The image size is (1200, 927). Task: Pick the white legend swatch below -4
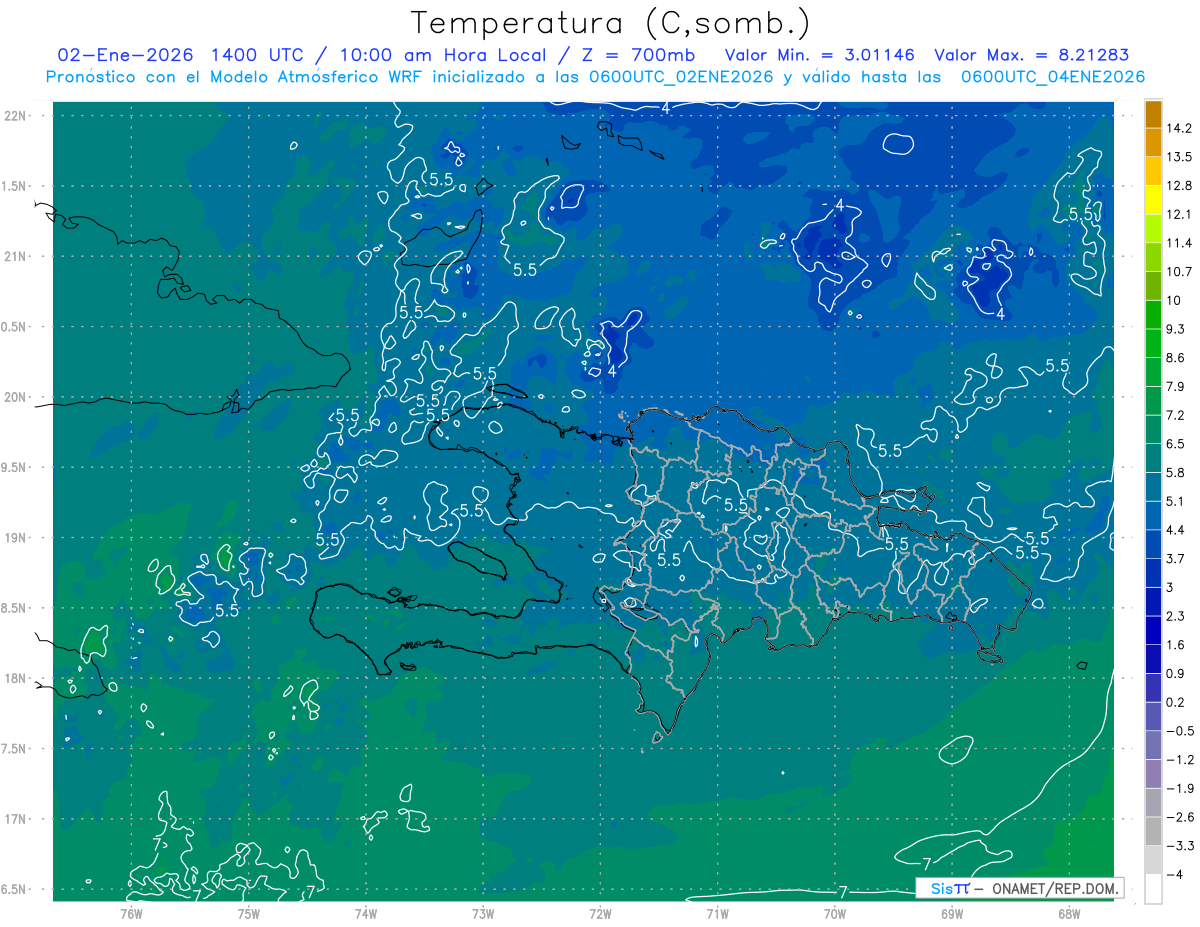point(1153,889)
